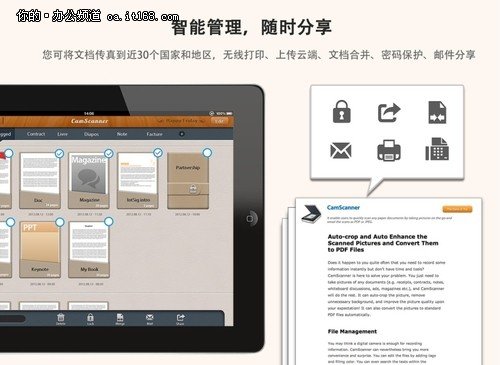Image resolution: width=500 pixels, height=365 pixels.
Task: Tap the Mail icon in bottom toolbar
Action: (x=150, y=318)
